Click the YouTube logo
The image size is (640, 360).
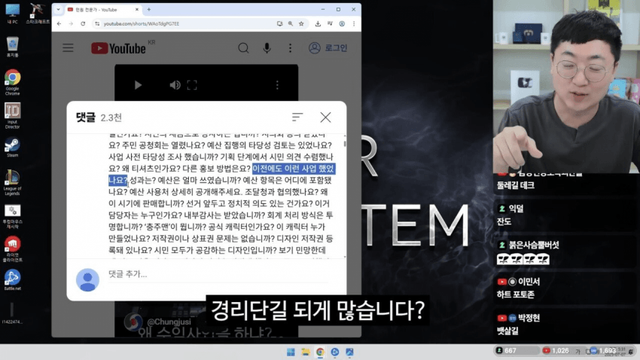point(118,48)
